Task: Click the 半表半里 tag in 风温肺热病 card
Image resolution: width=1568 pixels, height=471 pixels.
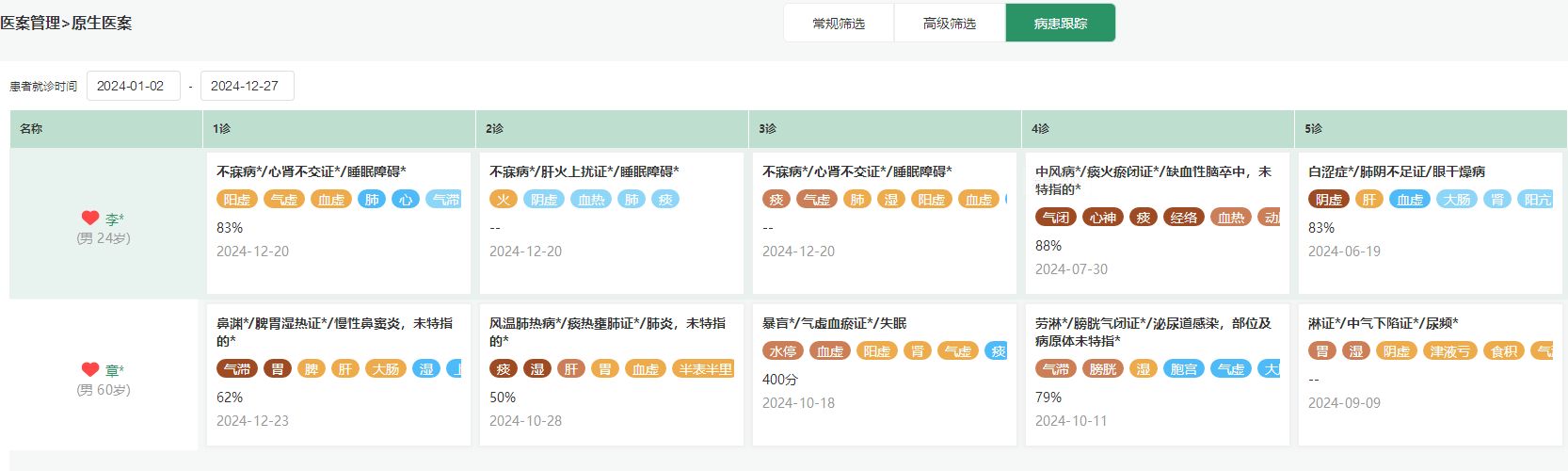Action: pos(705,369)
